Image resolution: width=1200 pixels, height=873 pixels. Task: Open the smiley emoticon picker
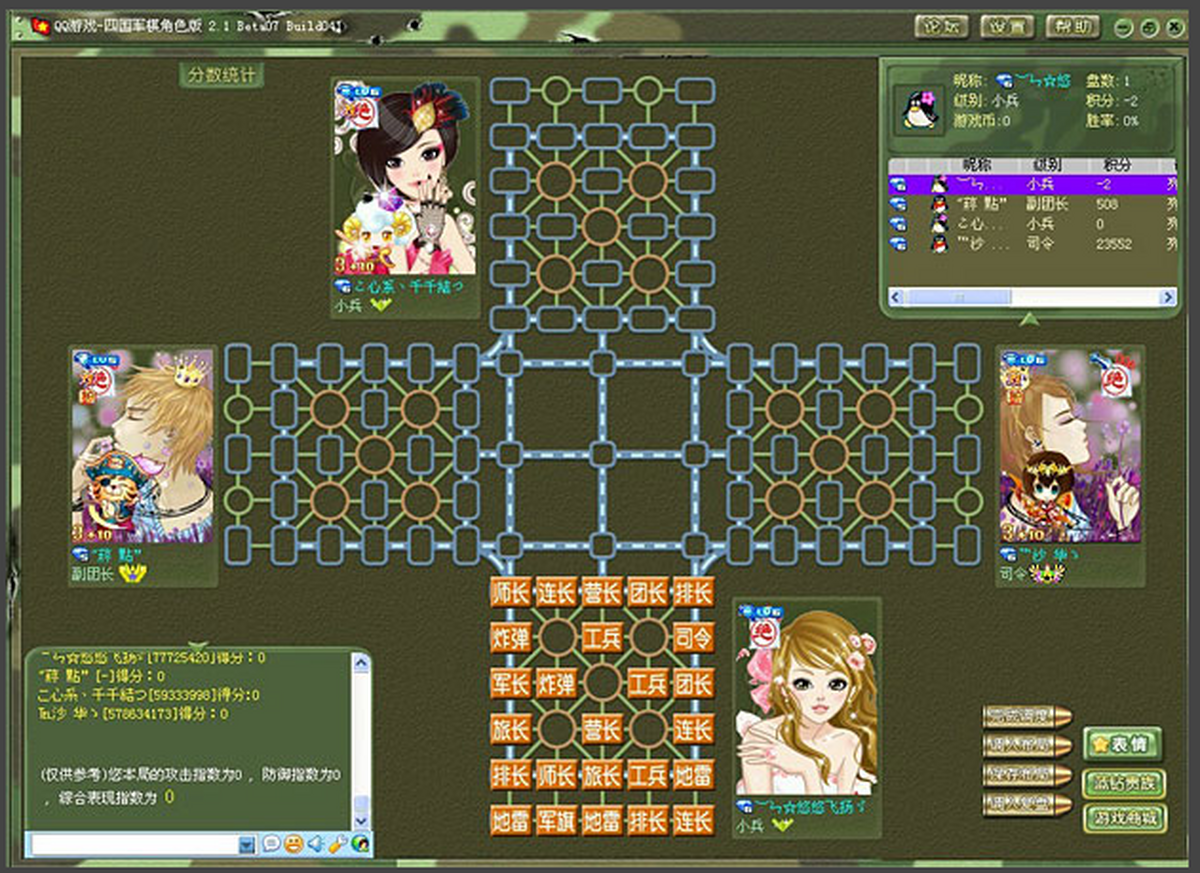pyautogui.click(x=293, y=844)
